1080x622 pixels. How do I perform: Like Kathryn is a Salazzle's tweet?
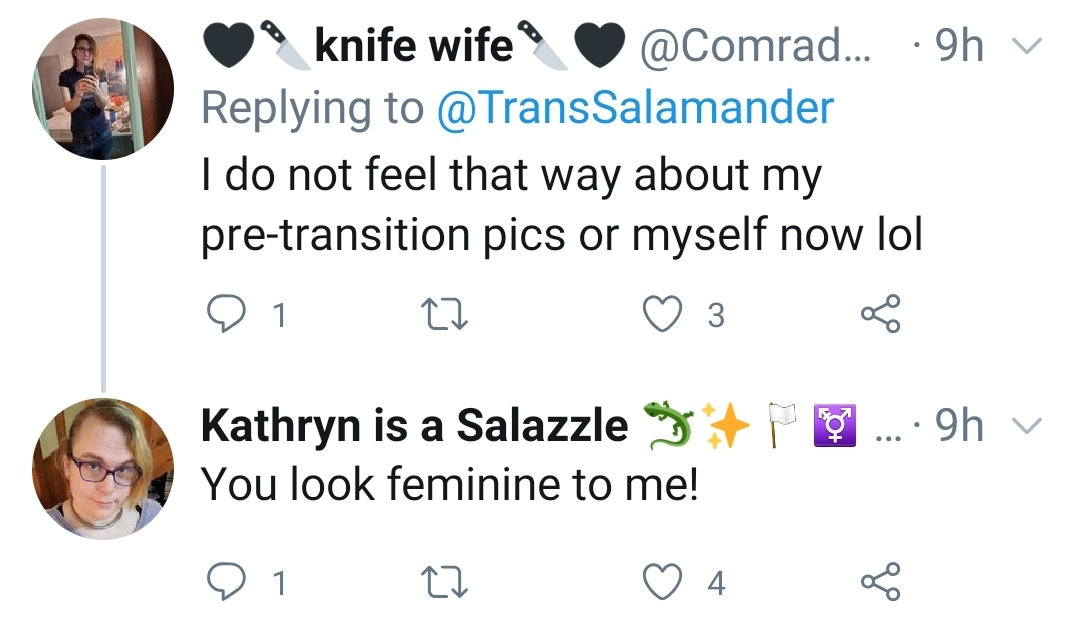[663, 582]
